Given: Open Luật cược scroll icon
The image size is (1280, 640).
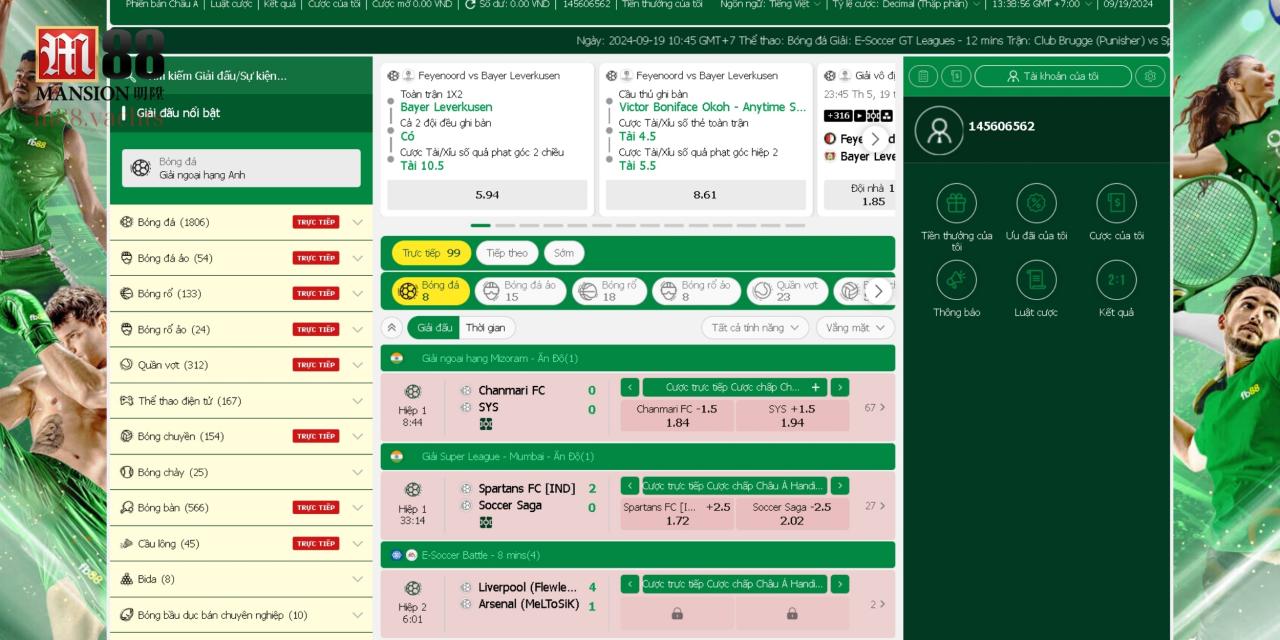Looking at the screenshot, I should (x=1036, y=280).
